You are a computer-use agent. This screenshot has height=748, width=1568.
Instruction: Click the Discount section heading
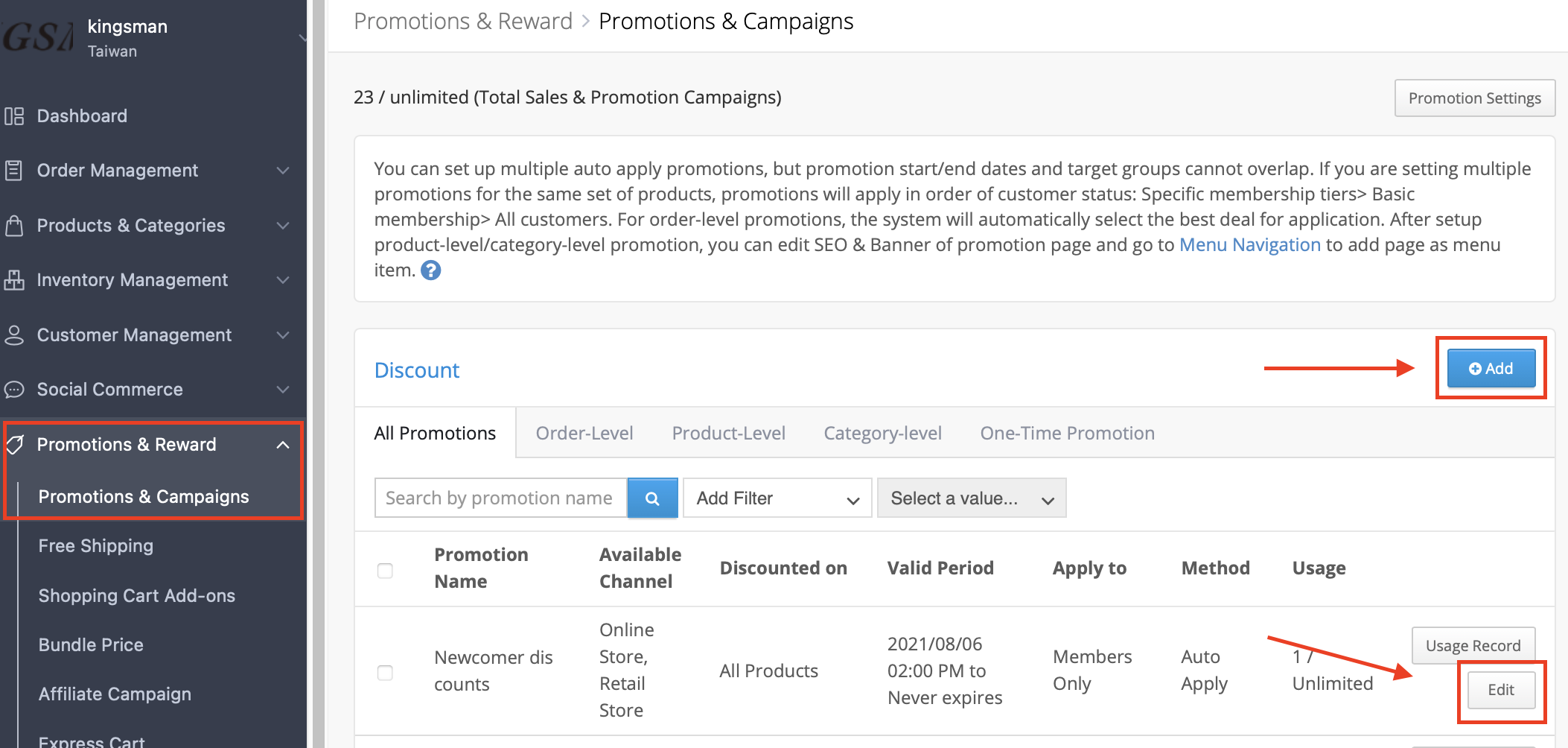417,370
